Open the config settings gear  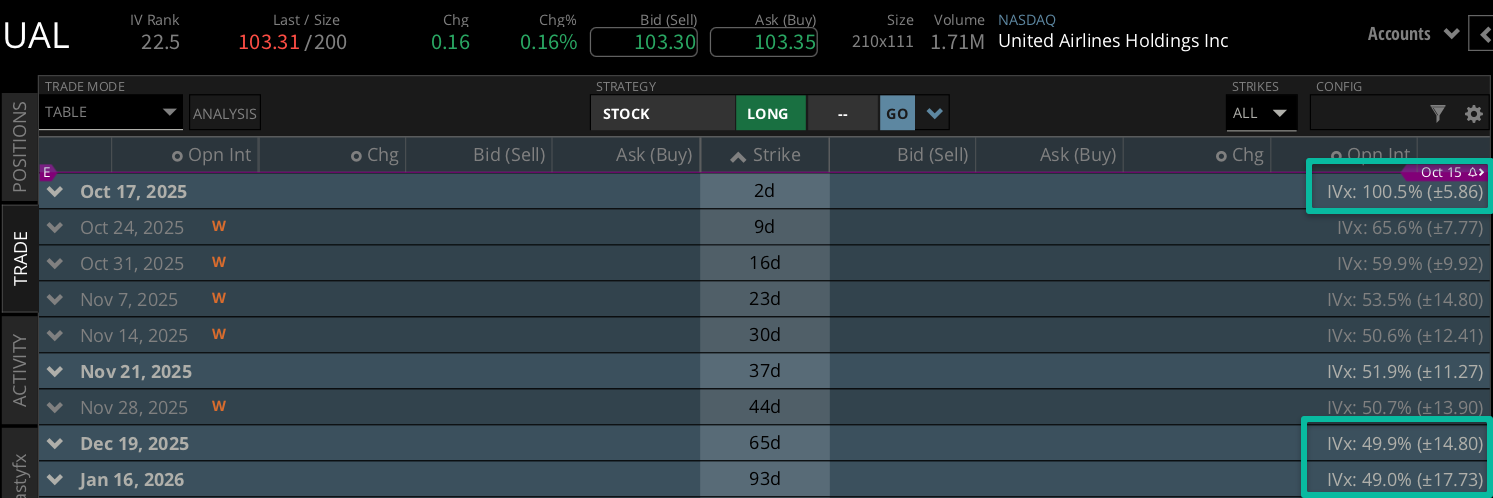tap(1473, 114)
